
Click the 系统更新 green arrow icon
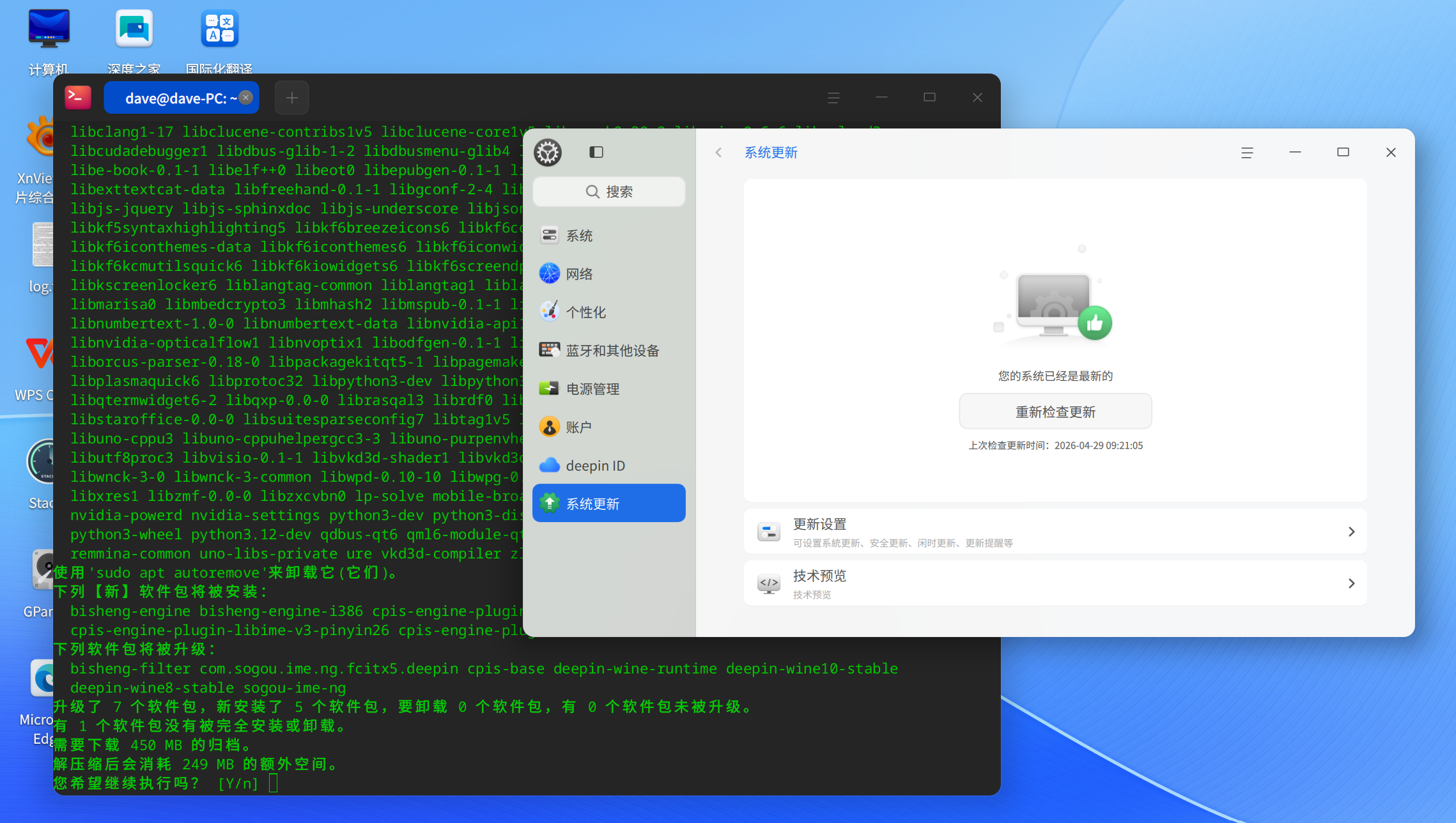click(549, 504)
